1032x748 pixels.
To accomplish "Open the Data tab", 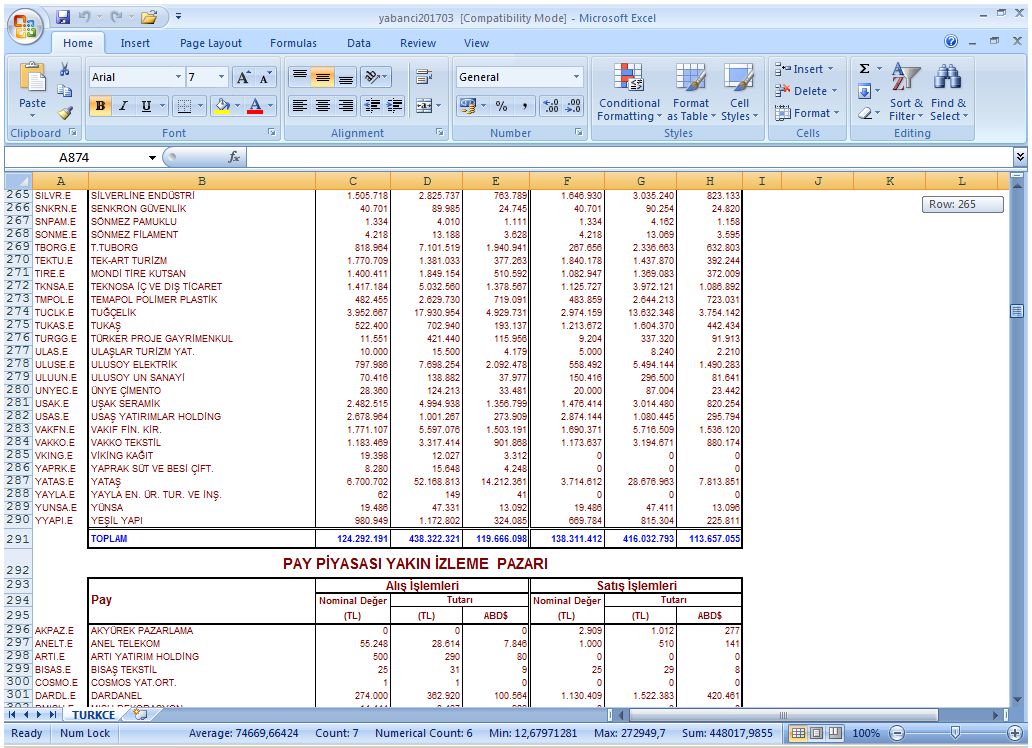I will (x=359, y=43).
